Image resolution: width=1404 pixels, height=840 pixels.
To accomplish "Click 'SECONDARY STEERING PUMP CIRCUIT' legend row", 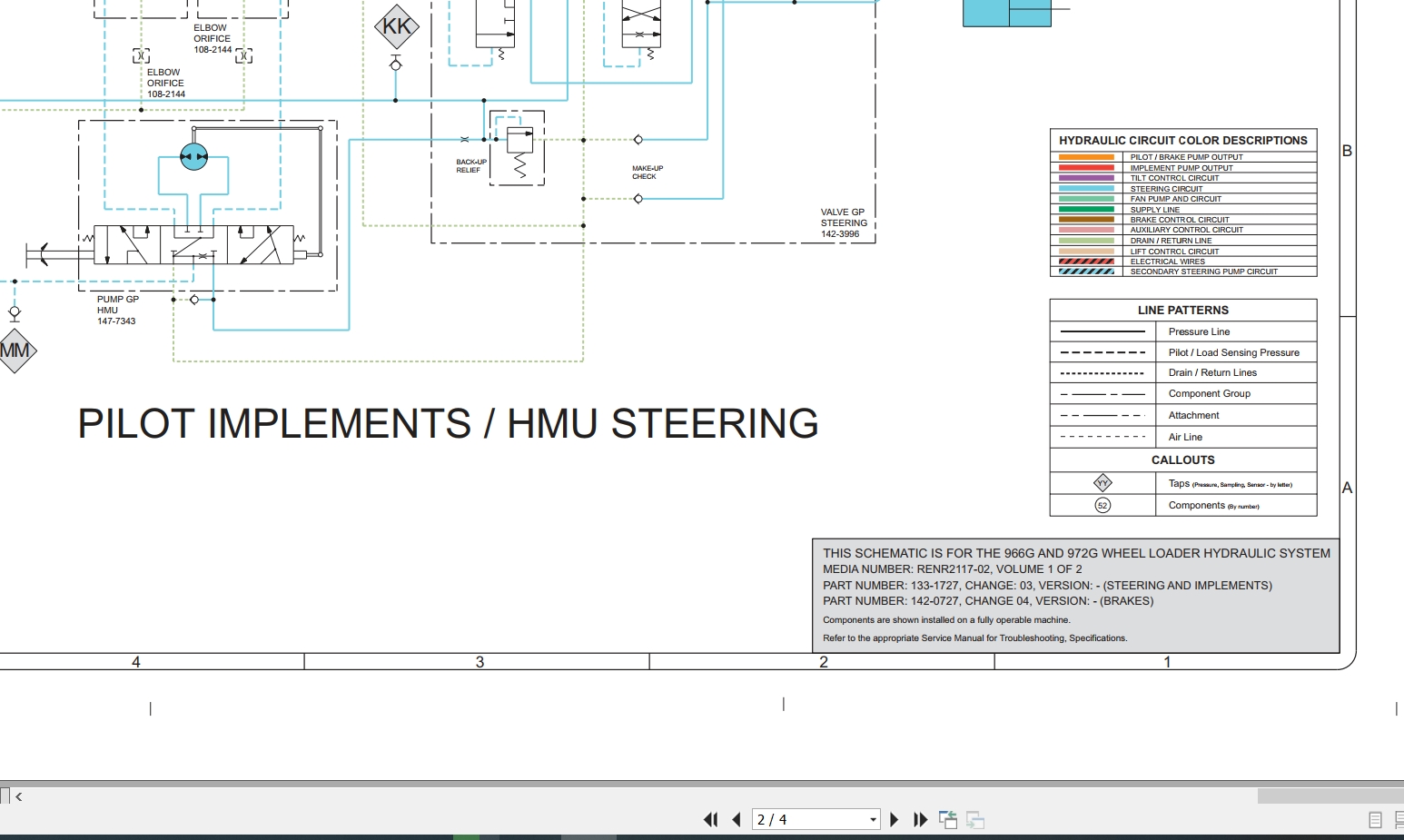I will [x=1182, y=272].
